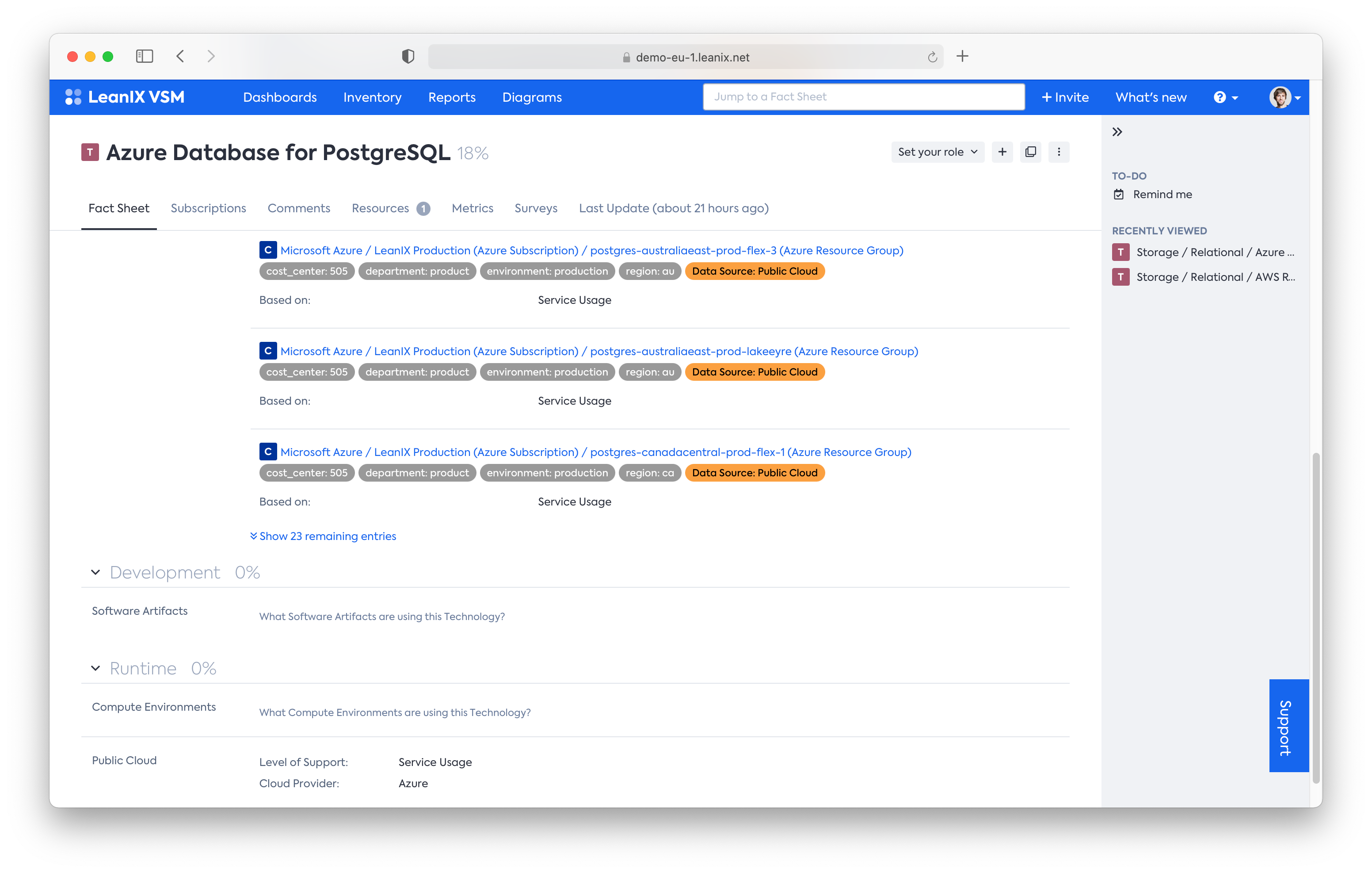Image resolution: width=1372 pixels, height=873 pixels.
Task: Click the 'What Software Artifacts are using this Technology?' prompt
Action: [382, 616]
